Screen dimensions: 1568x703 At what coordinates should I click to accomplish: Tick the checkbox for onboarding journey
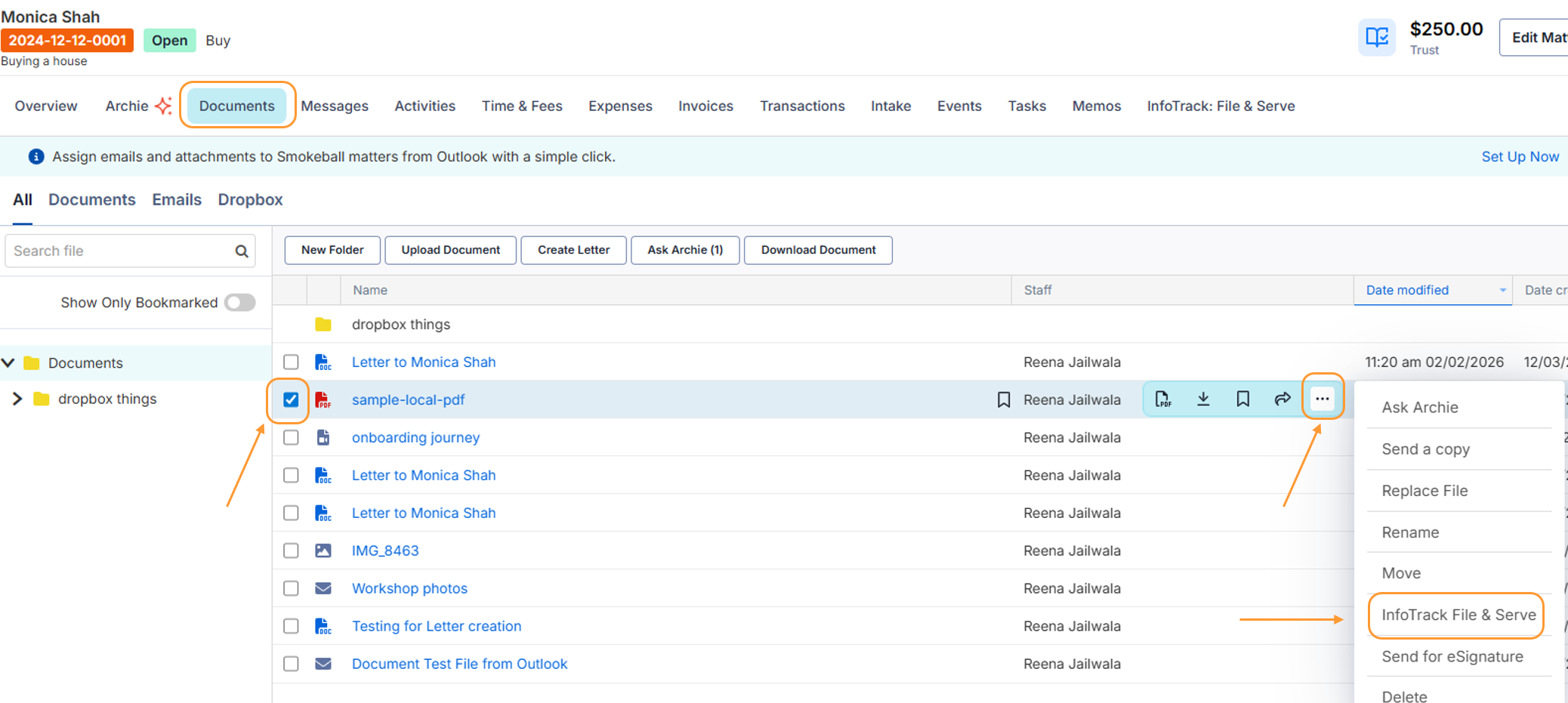(291, 437)
